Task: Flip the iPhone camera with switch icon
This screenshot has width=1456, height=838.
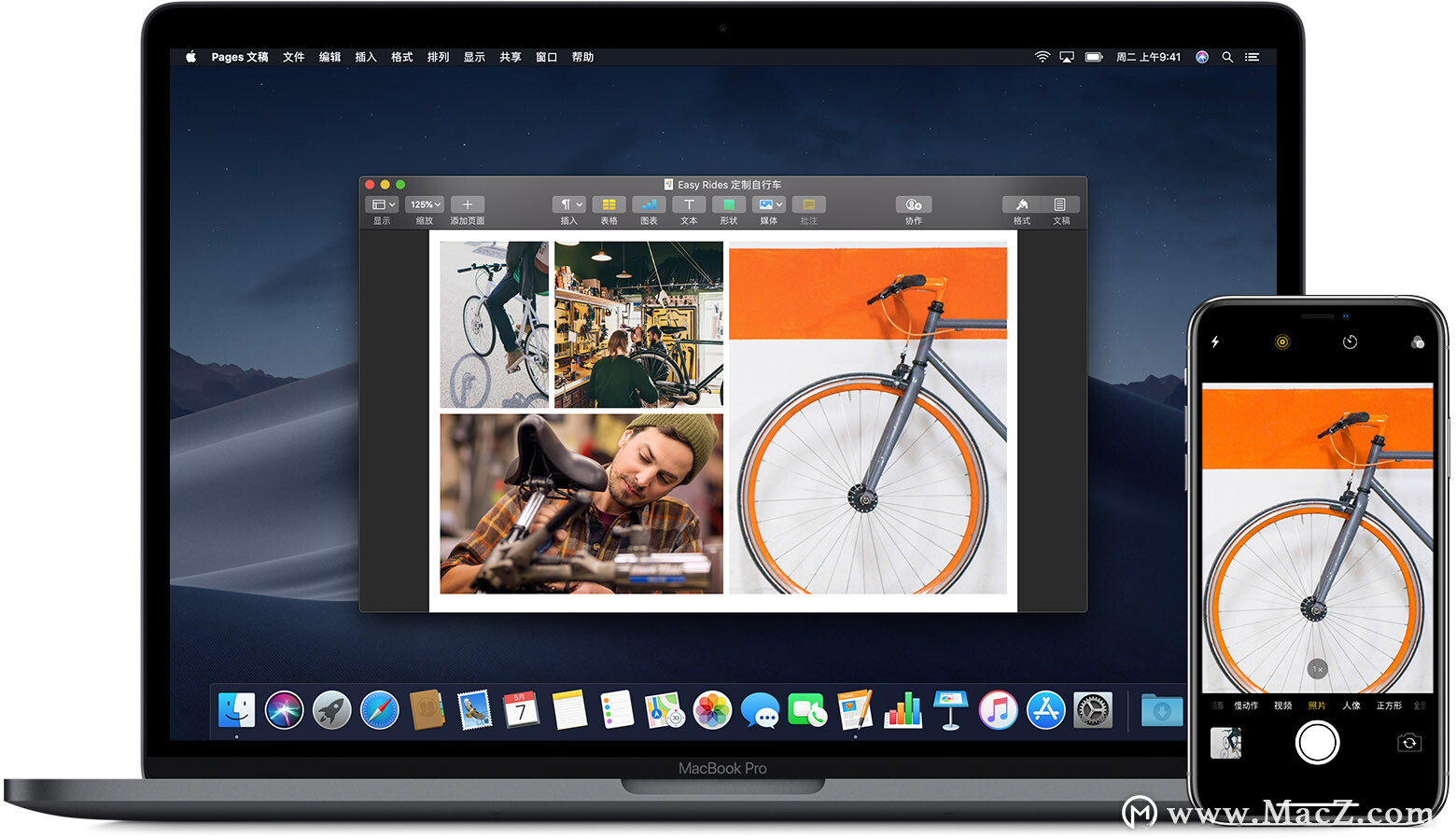Action: click(x=1409, y=743)
